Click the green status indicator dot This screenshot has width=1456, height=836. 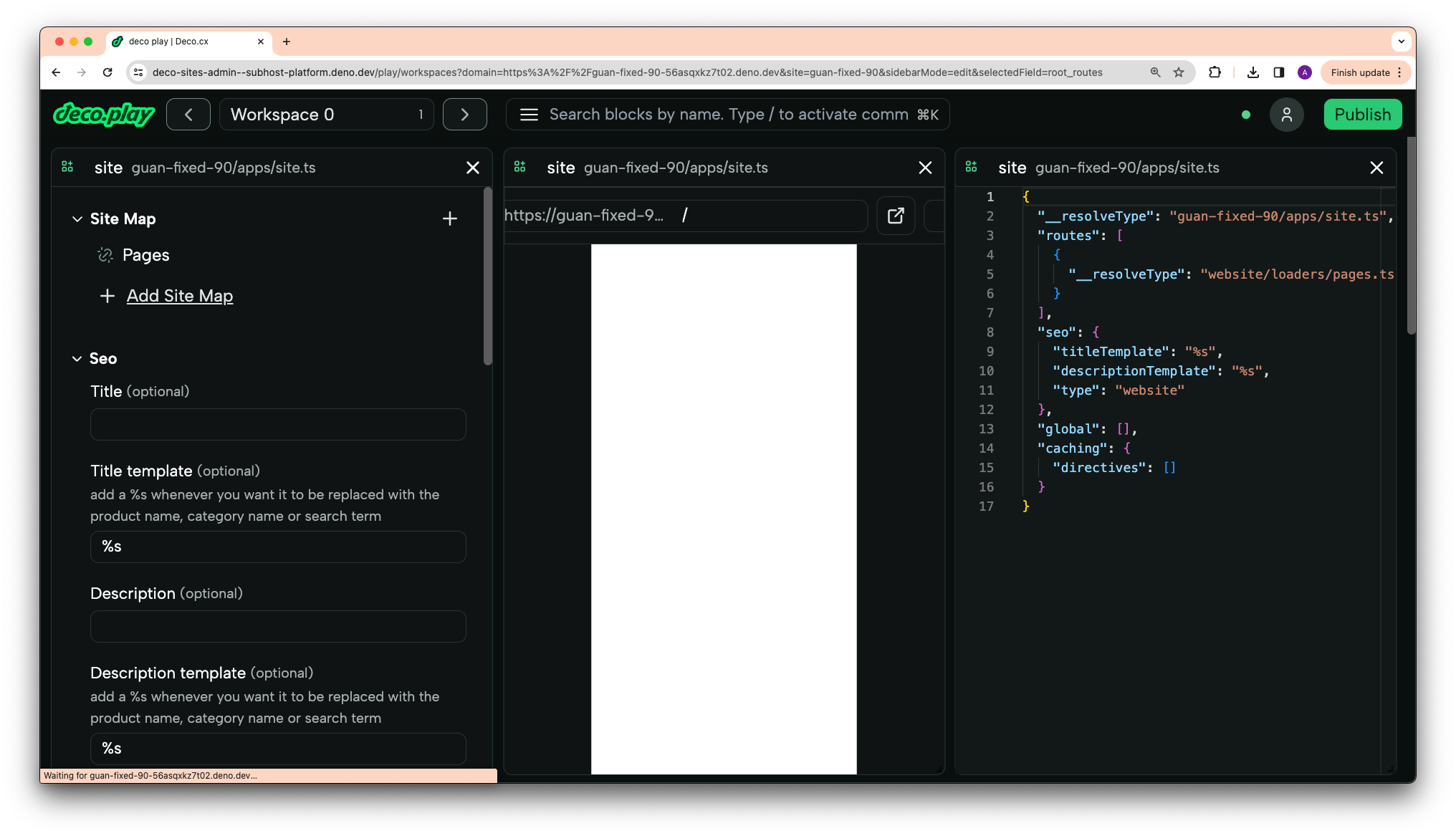pyautogui.click(x=1246, y=115)
